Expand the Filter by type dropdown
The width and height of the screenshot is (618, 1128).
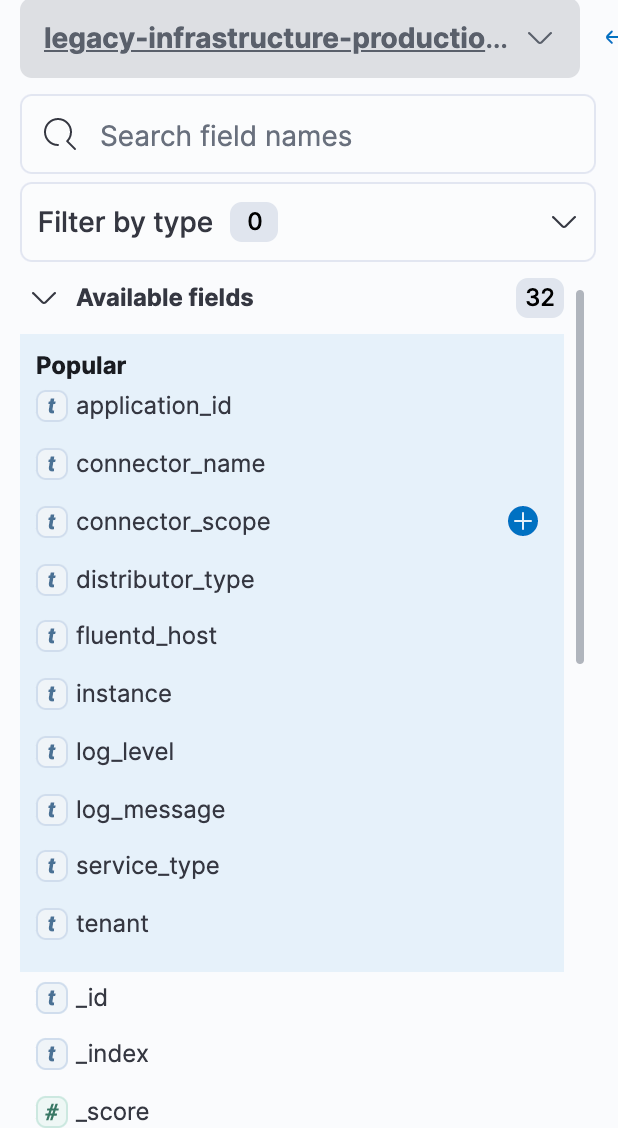tap(307, 222)
